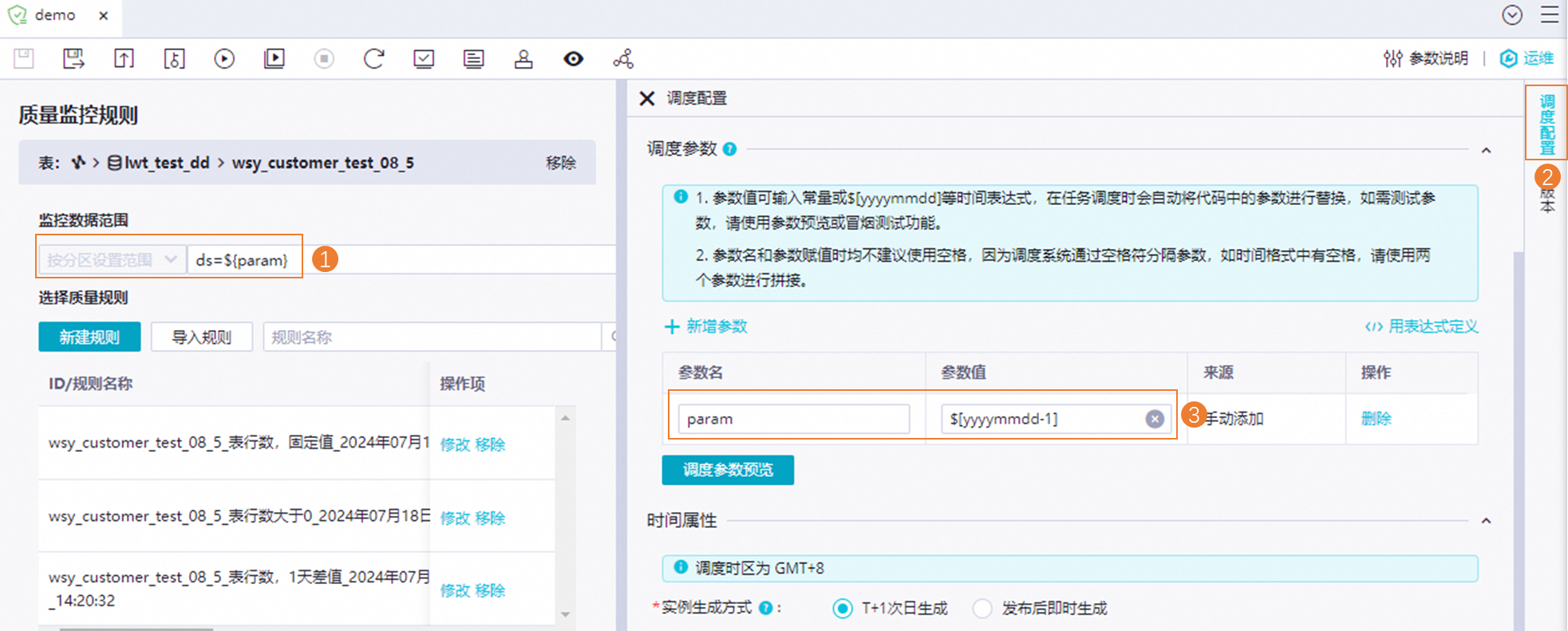
Task: Remove the table via 移除 in header
Action: (560, 163)
